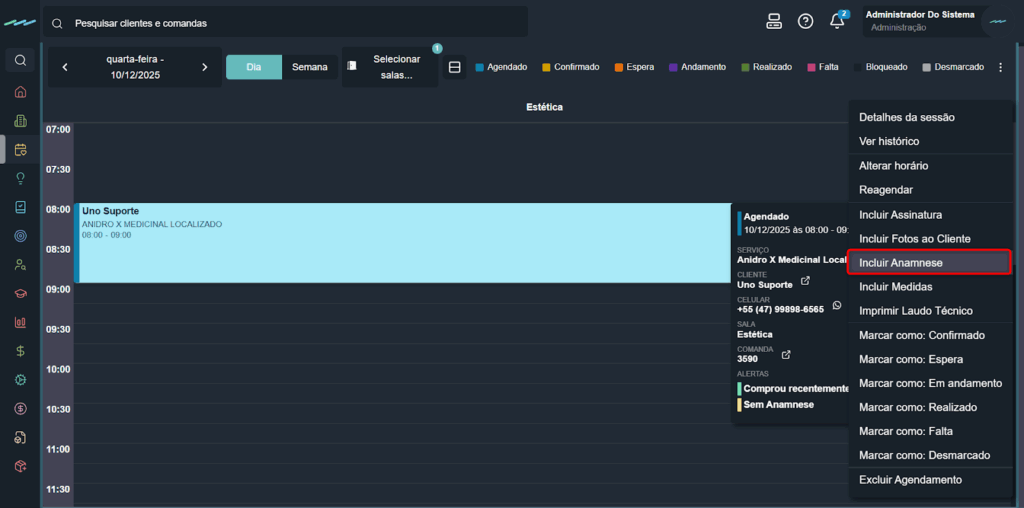Image resolution: width=1024 pixels, height=508 pixels.
Task: Open the dollar sign financial icon
Action: point(20,351)
